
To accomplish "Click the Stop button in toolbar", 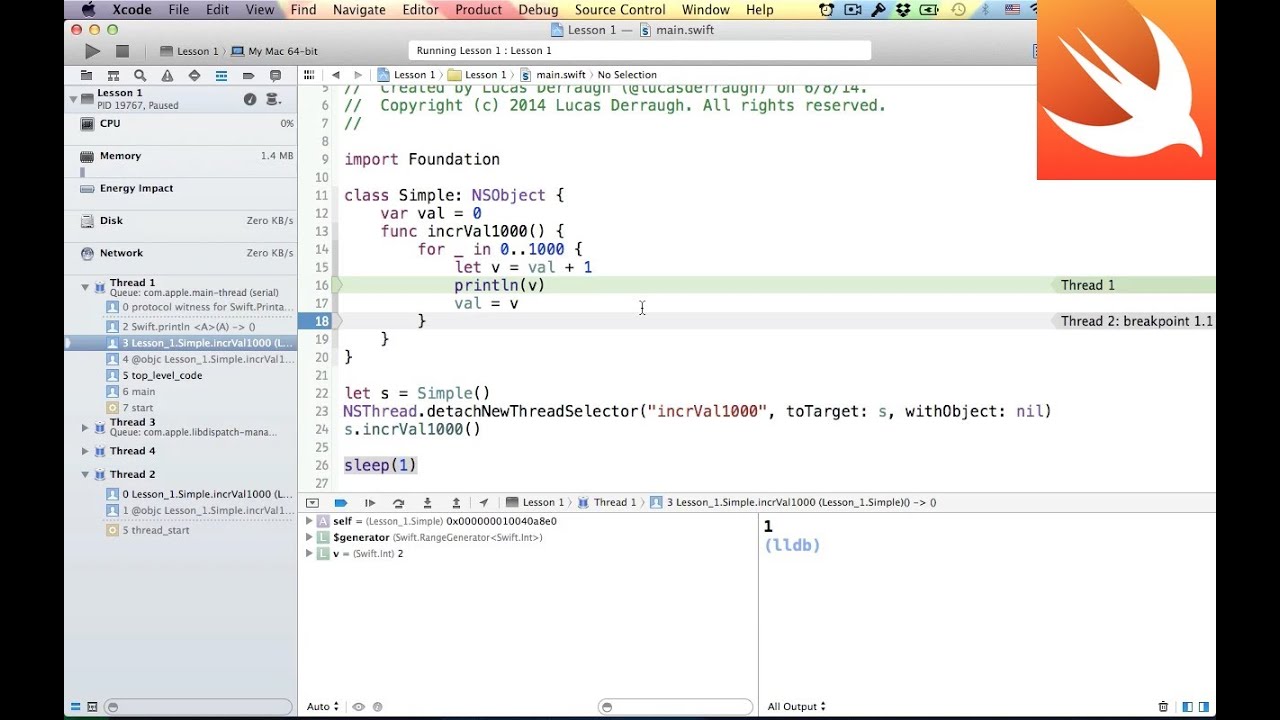I will point(122,51).
